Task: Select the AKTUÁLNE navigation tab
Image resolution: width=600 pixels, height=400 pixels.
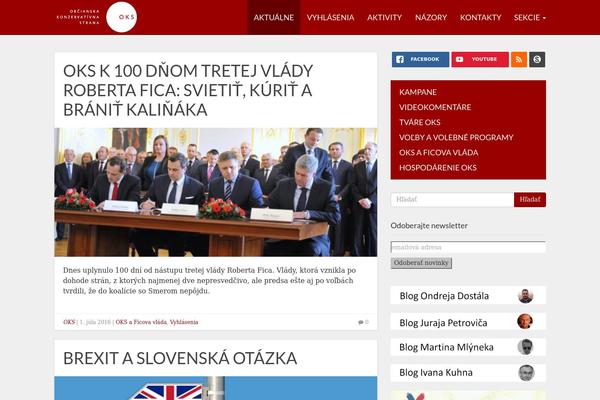Action: [274, 18]
